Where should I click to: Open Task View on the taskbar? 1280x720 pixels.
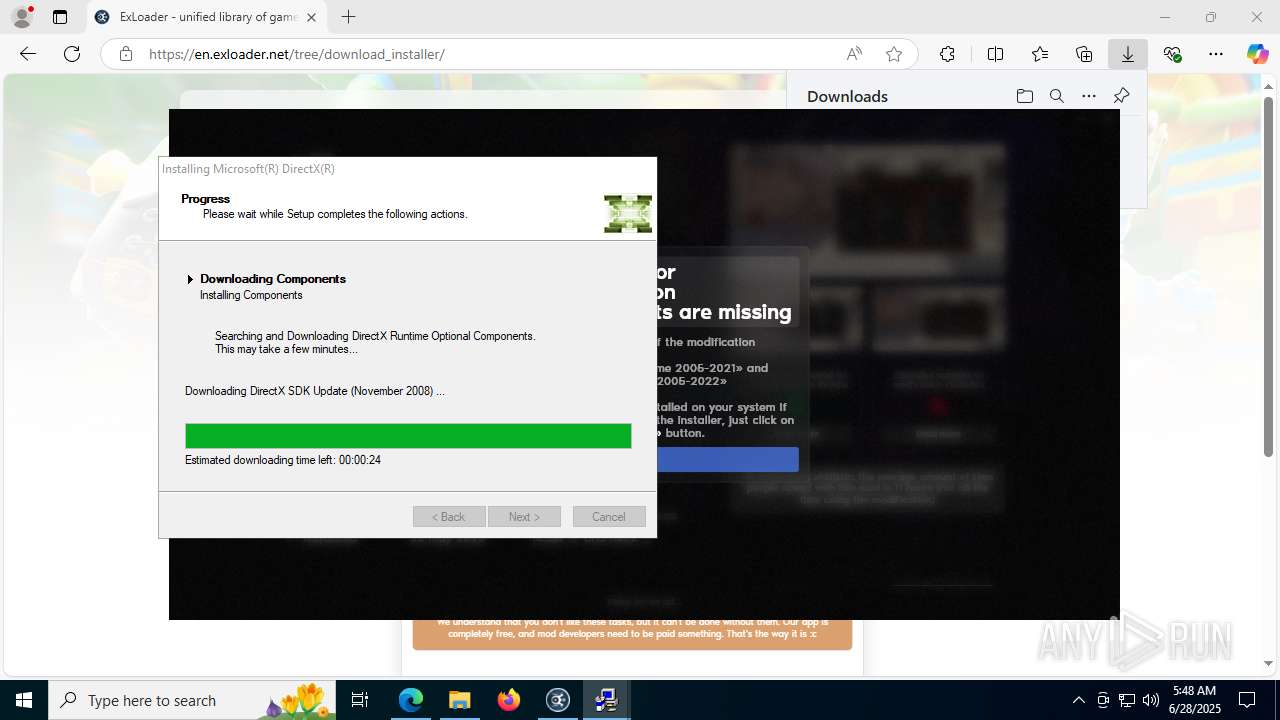[x=360, y=700]
